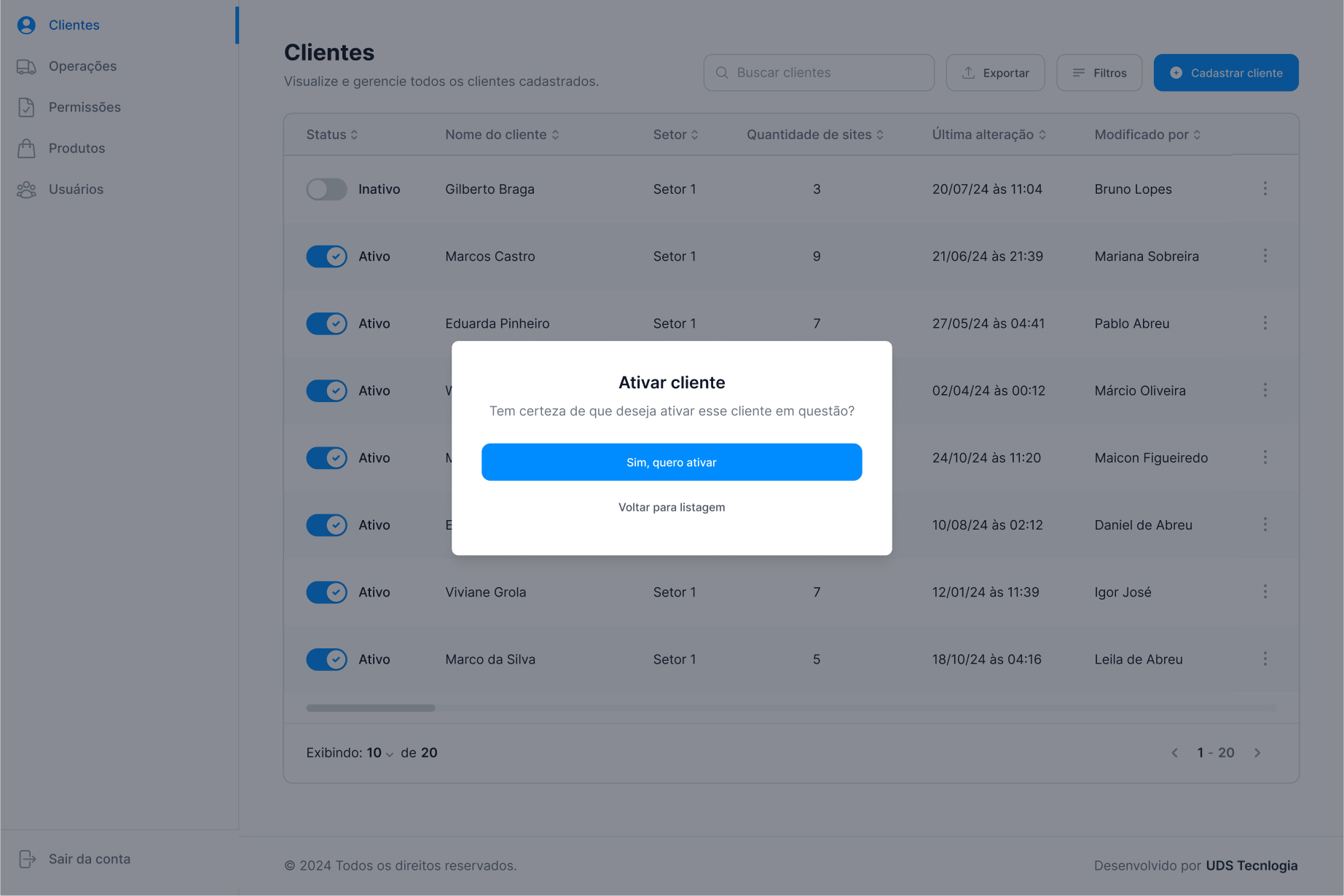Go to the next page arrow
Viewport: 1344px width, 896px height.
(1257, 752)
